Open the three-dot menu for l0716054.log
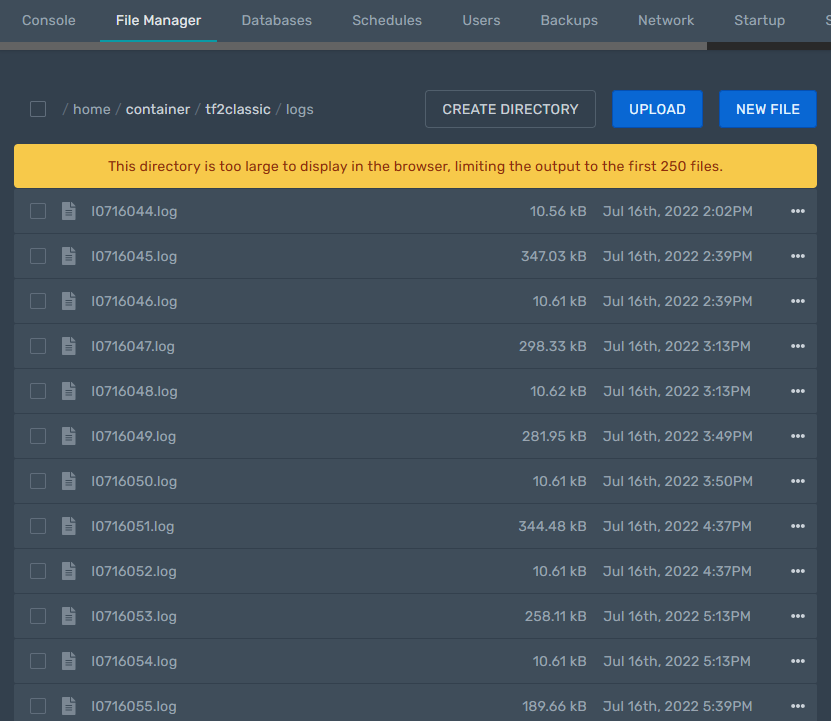 (x=798, y=661)
